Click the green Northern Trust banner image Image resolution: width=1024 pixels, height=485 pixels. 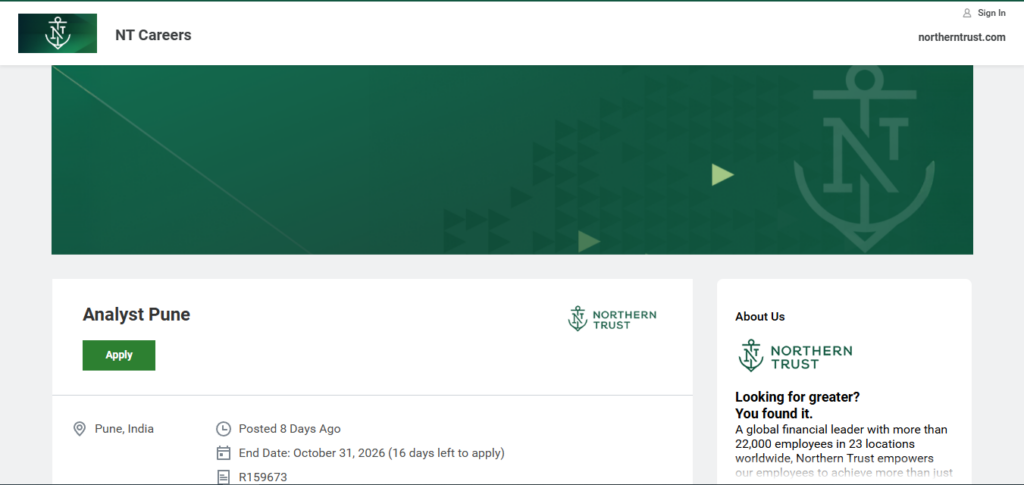(512, 160)
